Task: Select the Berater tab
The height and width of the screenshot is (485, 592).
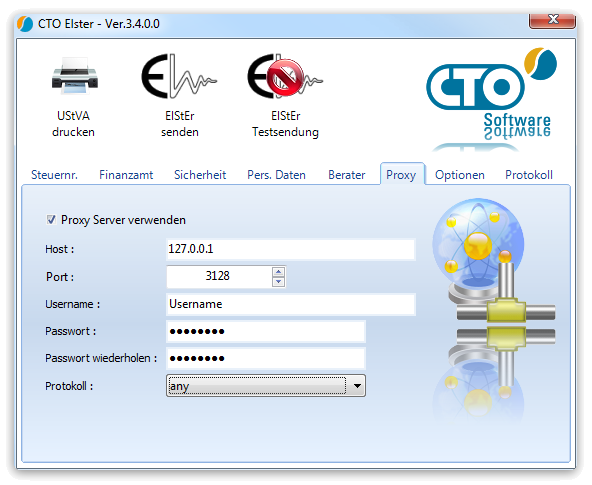Action: tap(347, 175)
